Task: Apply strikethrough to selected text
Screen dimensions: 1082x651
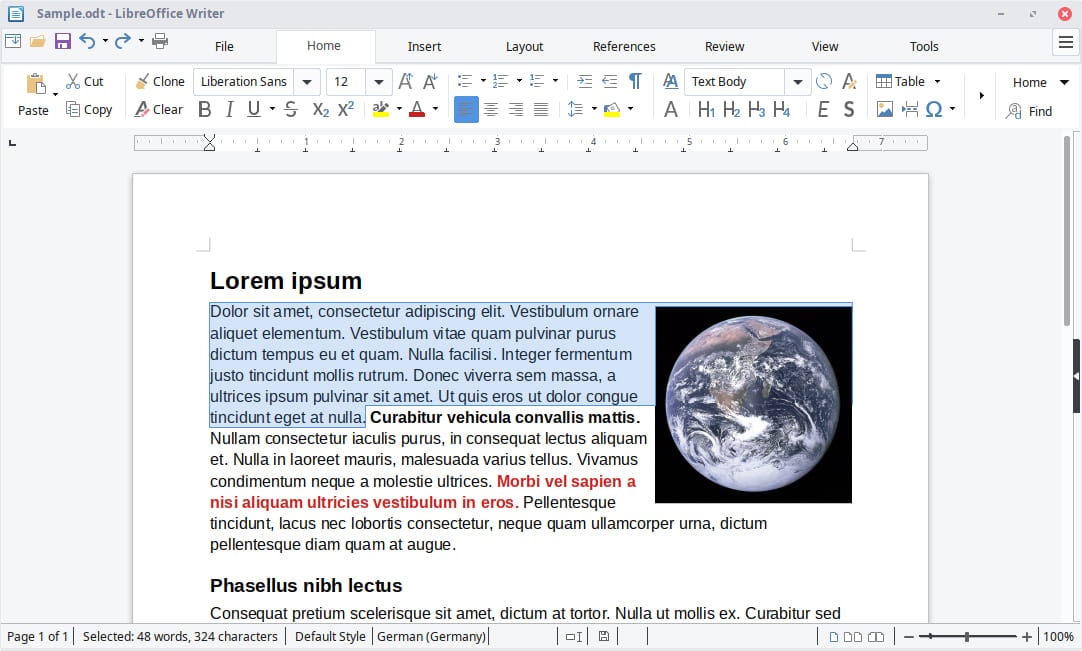Action: [x=290, y=109]
